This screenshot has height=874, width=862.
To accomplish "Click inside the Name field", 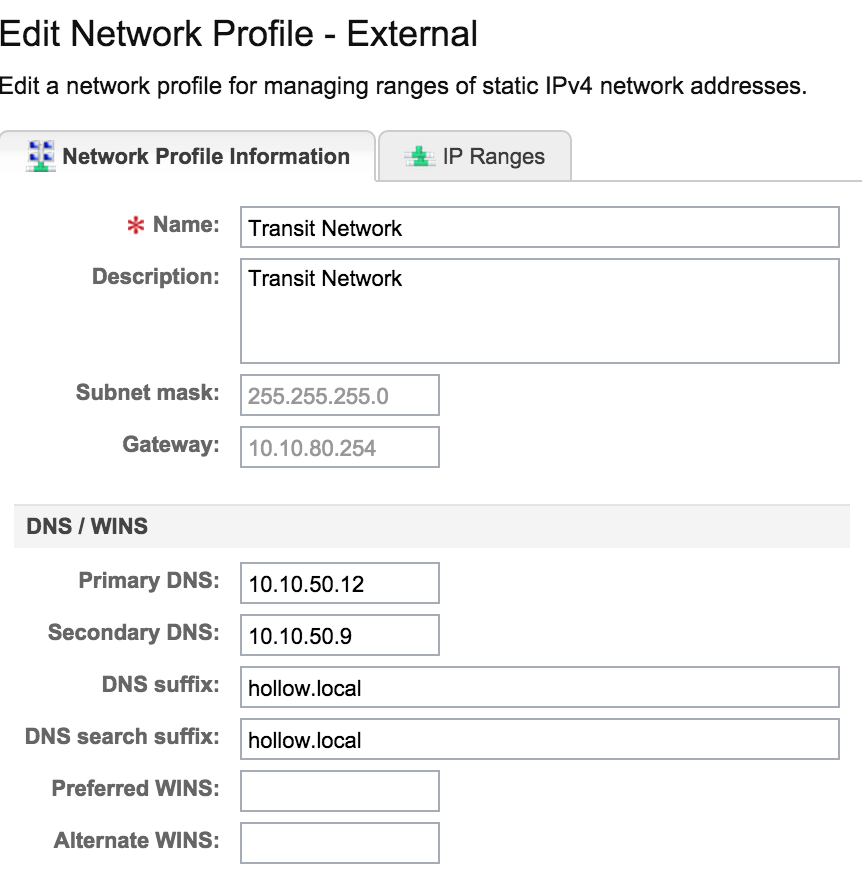I will coord(538,227).
